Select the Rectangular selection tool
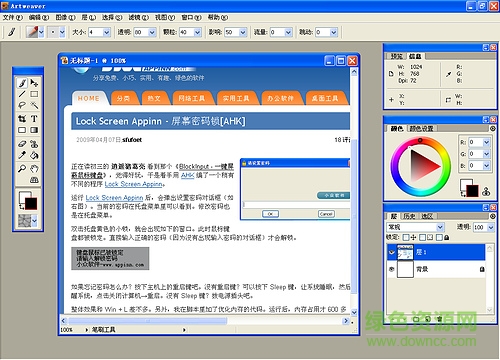500x360 pixels. pos(34,94)
